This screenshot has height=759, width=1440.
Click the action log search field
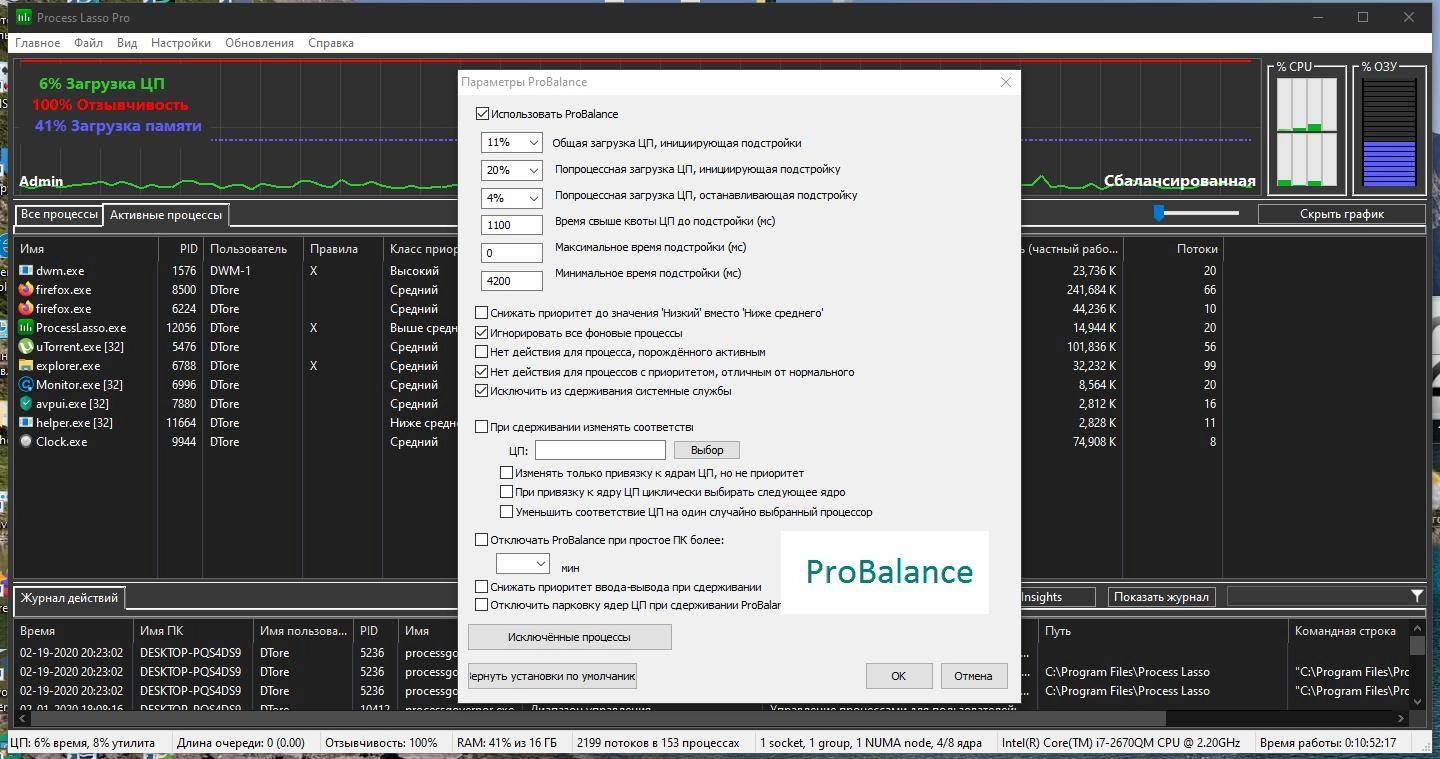[1317, 597]
